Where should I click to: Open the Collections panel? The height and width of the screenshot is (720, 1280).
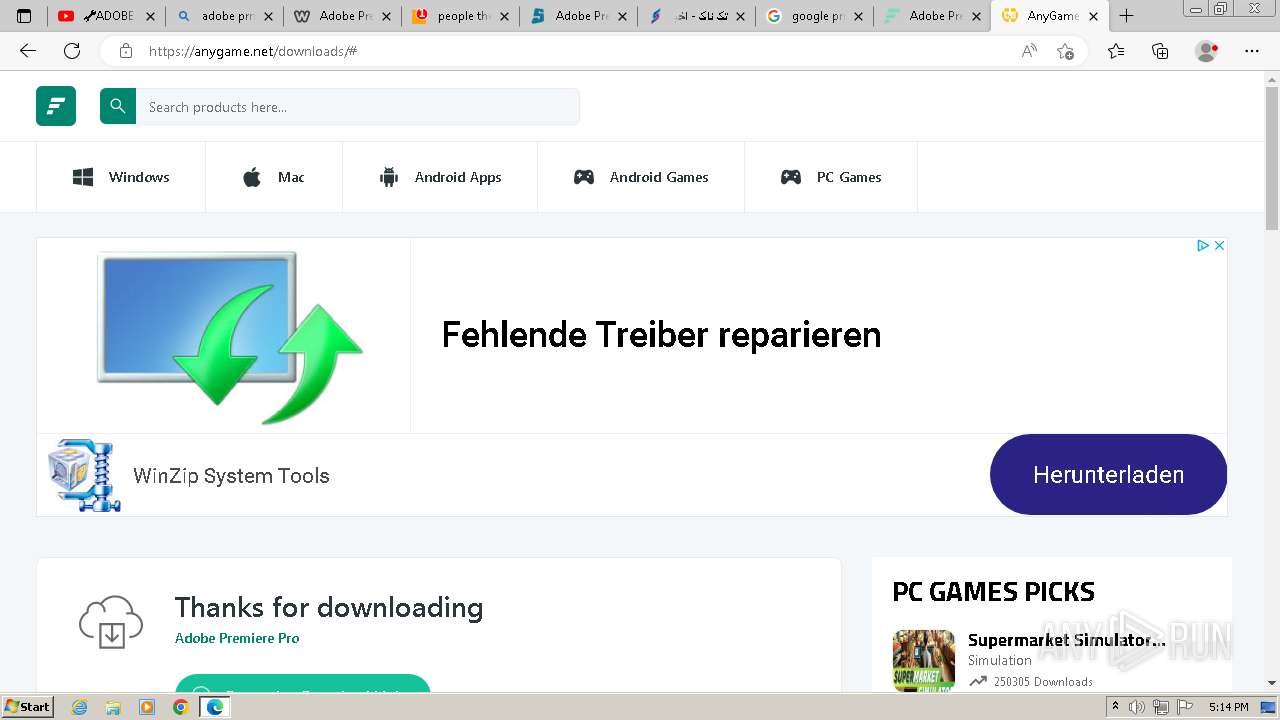click(1160, 51)
